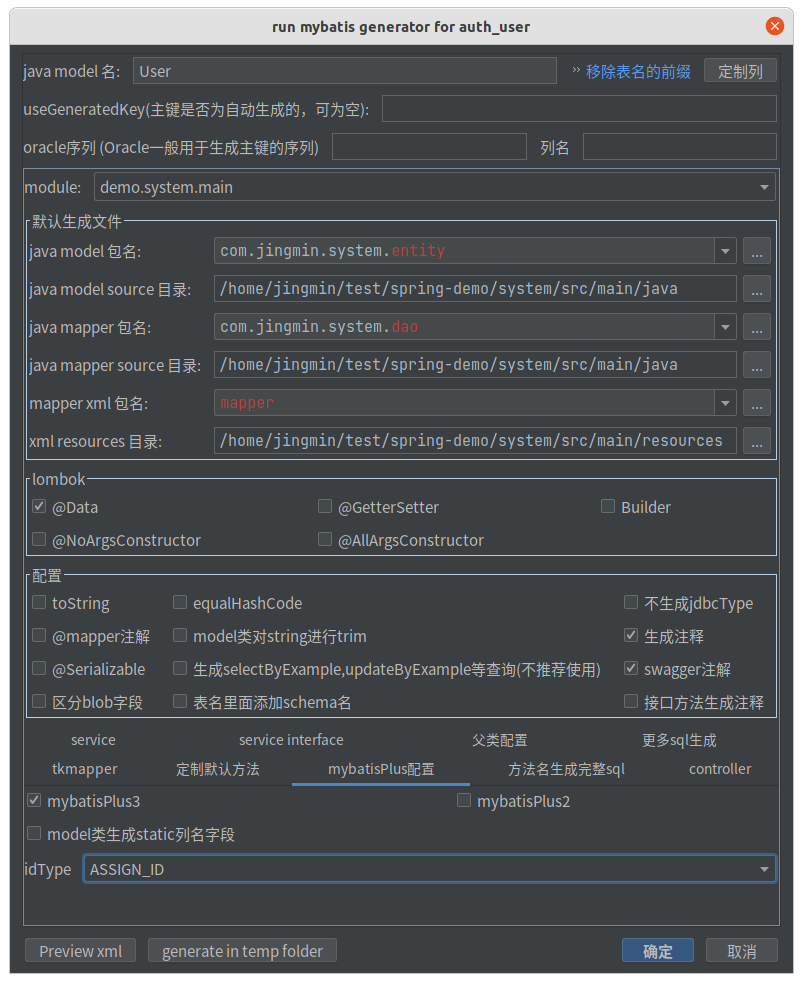The height and width of the screenshot is (983, 803).
Task: Switch to the tkmapper tab
Action: [x=85, y=769]
